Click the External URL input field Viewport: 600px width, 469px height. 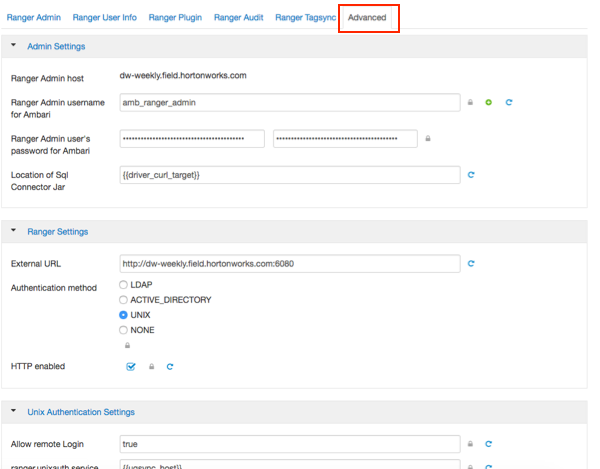(290, 264)
